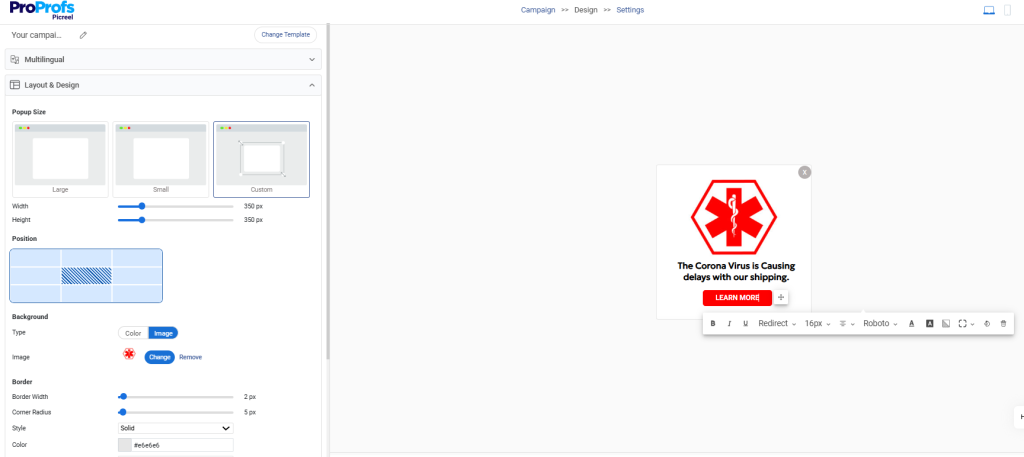Click the Multilingual section icon
The image size is (1024, 457).
point(15,59)
